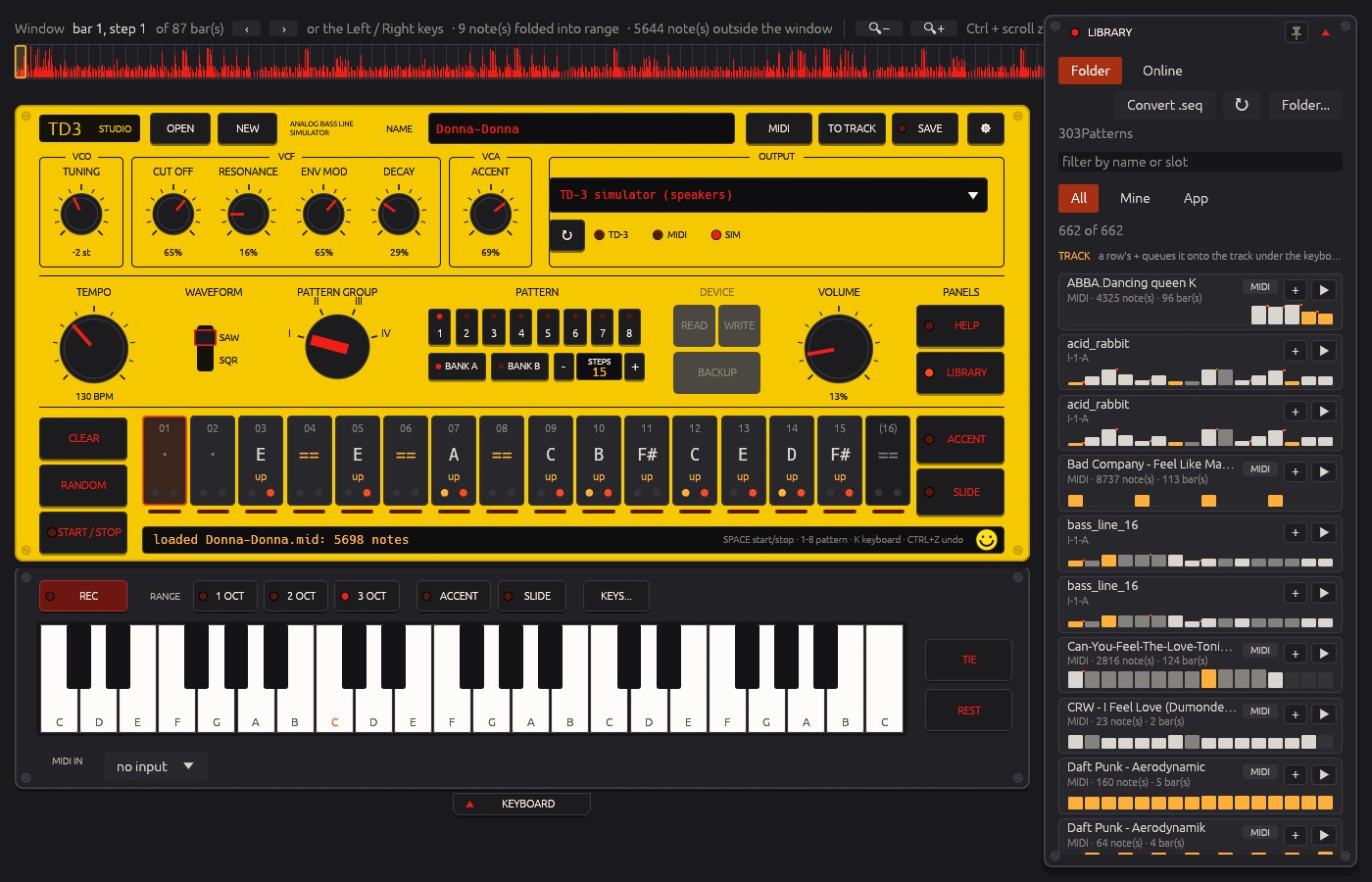Screen dimensions: 1372x882
Task: Select the SIM output radio option
Action: point(726,235)
